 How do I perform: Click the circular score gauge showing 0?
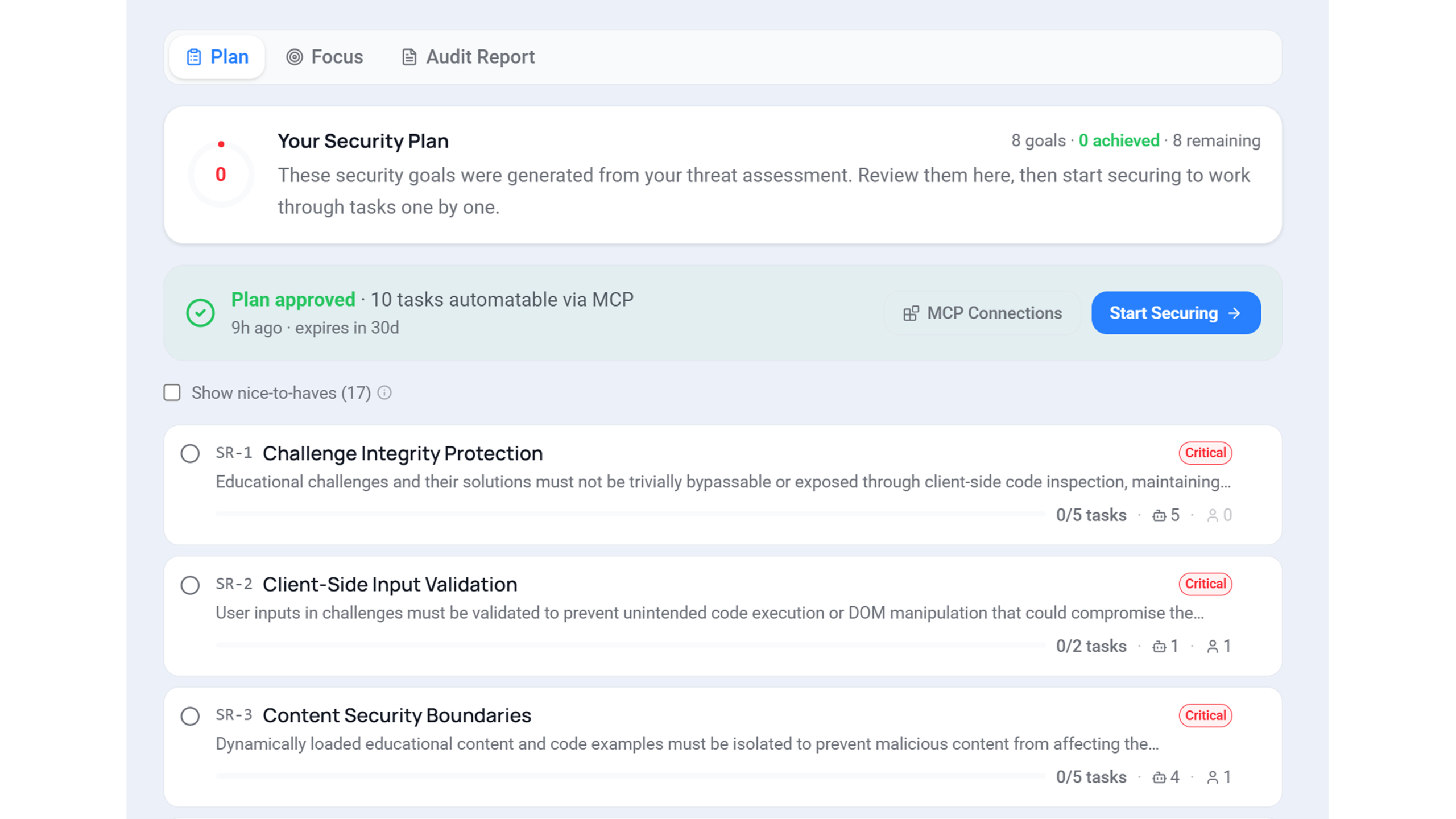(x=221, y=174)
